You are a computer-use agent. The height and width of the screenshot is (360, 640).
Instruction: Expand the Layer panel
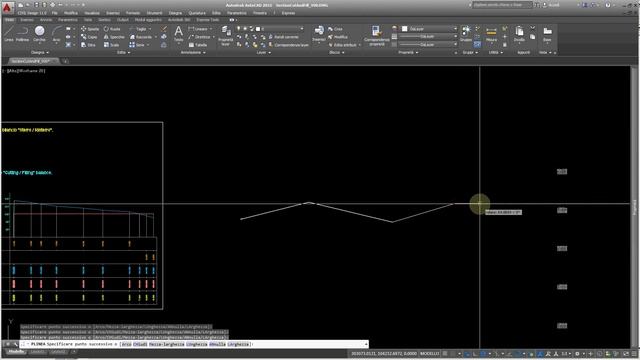[263, 52]
